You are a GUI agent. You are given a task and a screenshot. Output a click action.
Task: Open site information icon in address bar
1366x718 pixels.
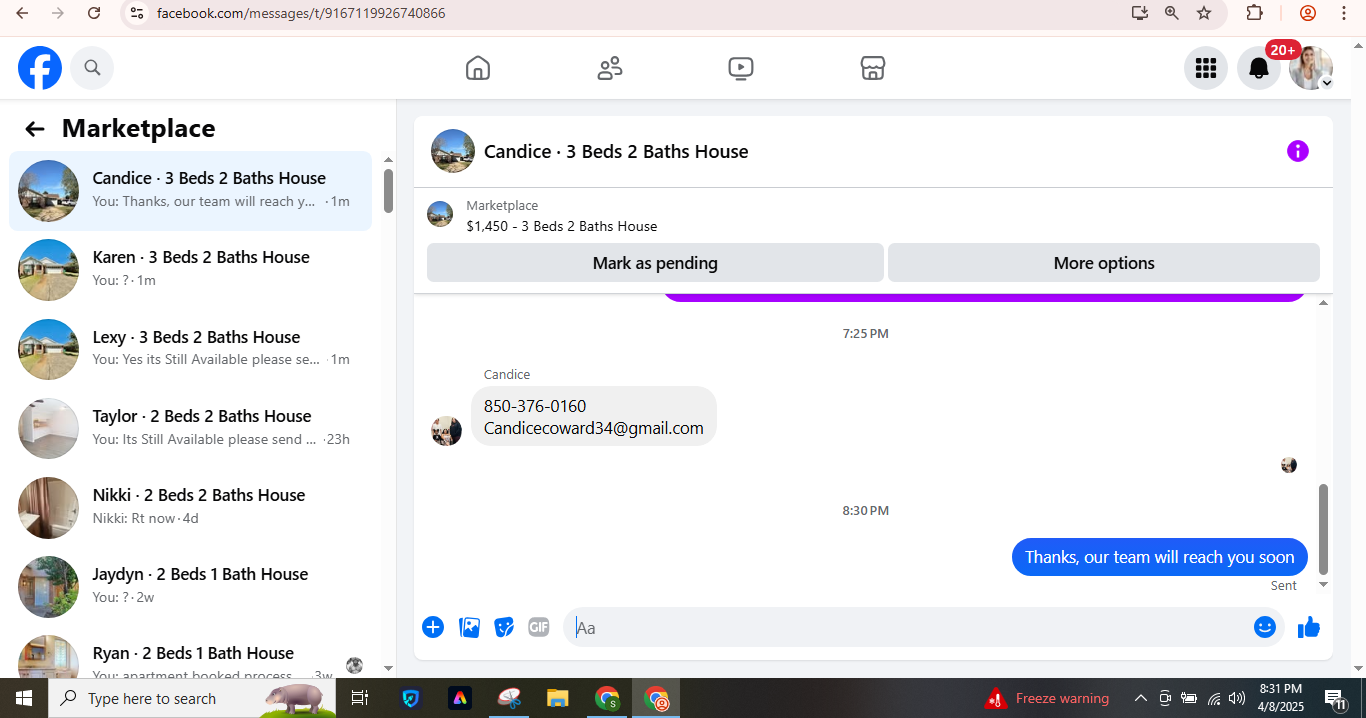click(138, 13)
